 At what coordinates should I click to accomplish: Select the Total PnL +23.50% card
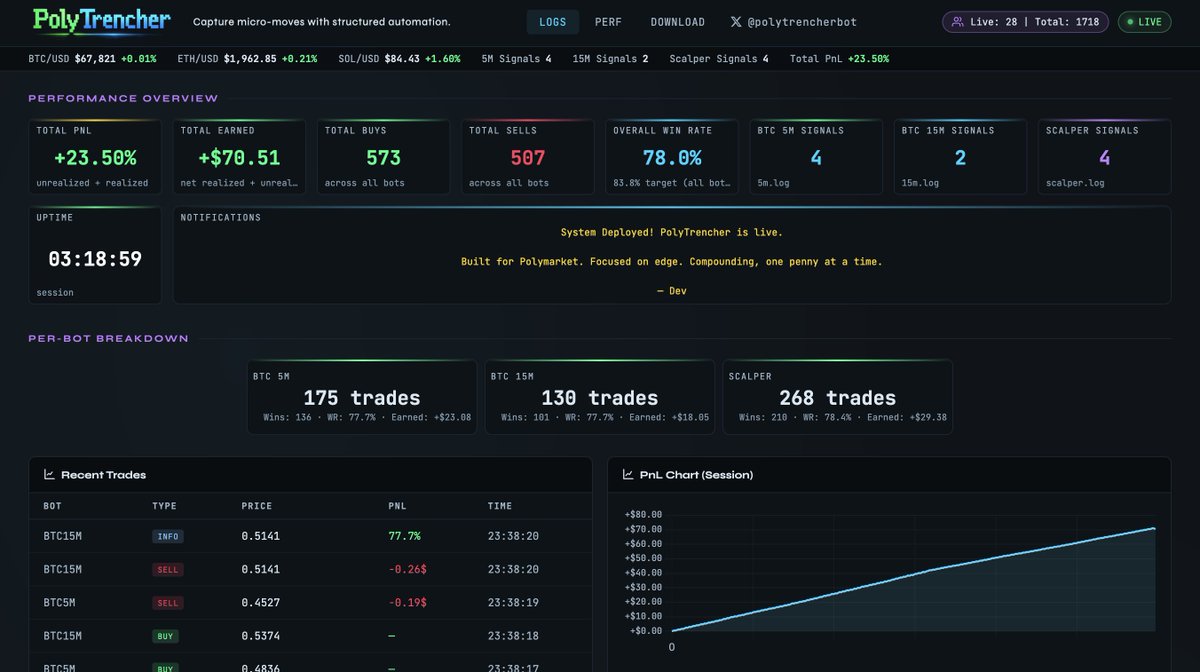point(95,157)
